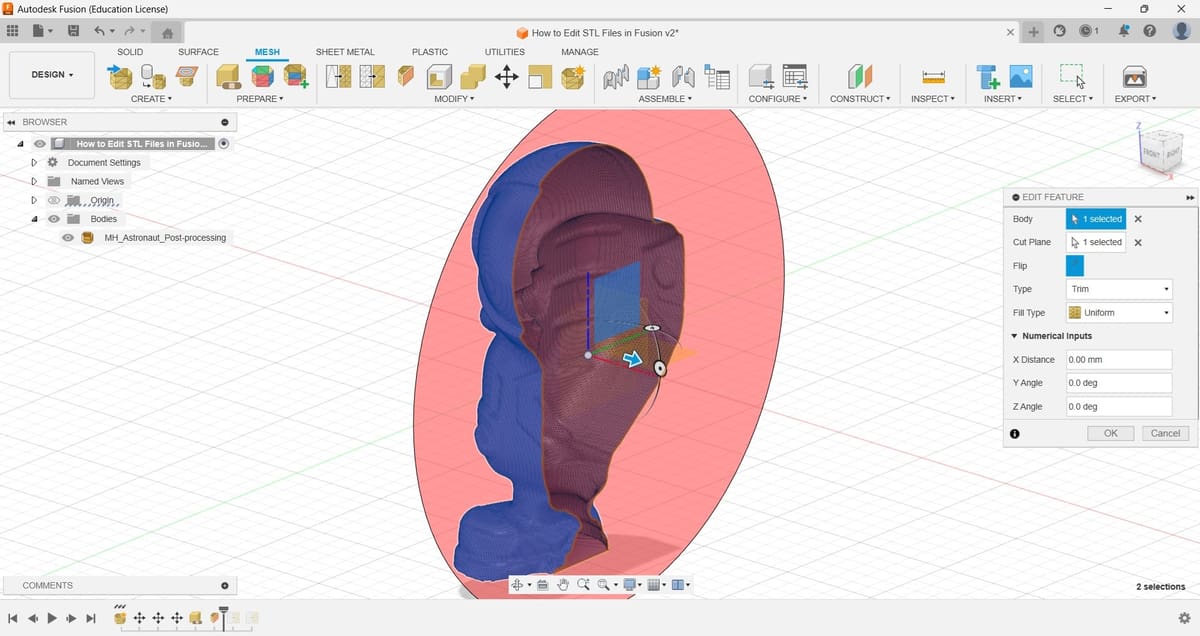
Task: Collapse the Bodies folder node
Action: pos(34,219)
